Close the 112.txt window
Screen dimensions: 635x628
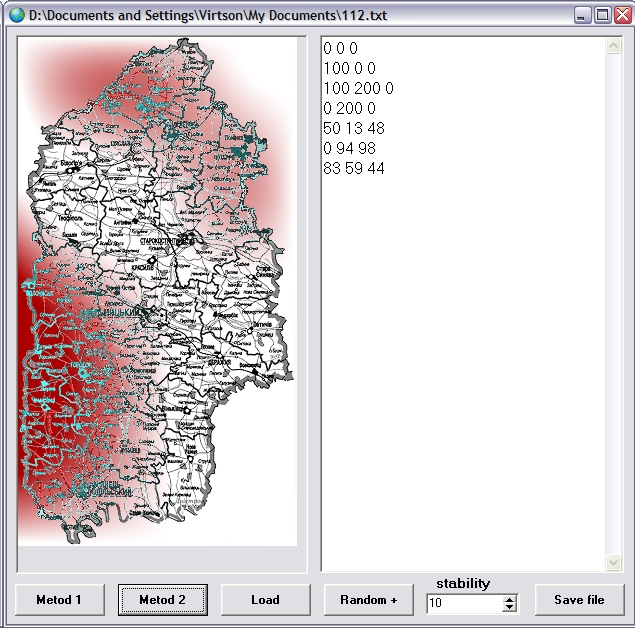623,15
